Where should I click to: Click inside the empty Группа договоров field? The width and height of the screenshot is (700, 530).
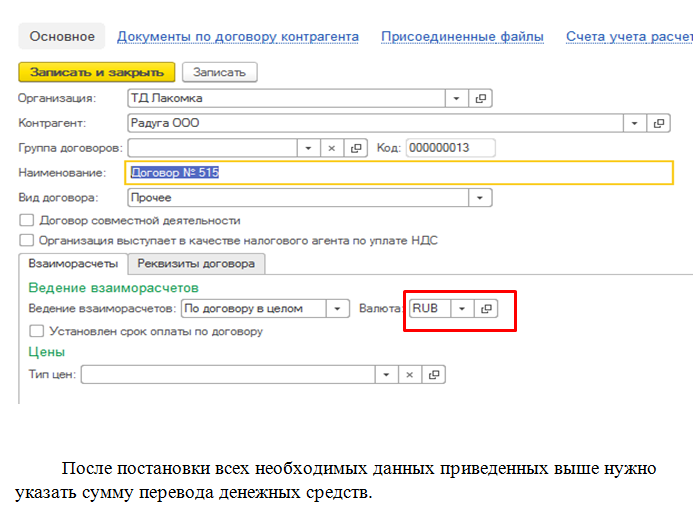point(212,148)
